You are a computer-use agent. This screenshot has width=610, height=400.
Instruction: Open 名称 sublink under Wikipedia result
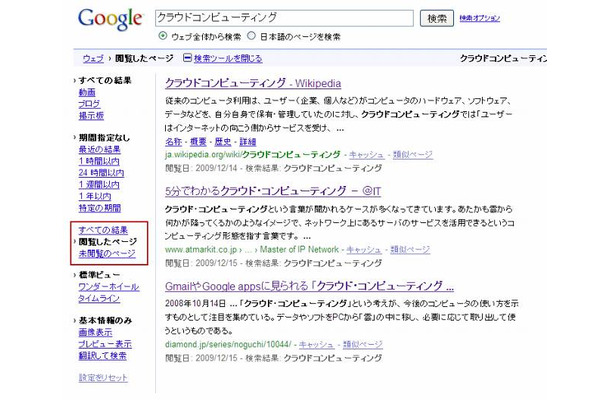[x=173, y=142]
